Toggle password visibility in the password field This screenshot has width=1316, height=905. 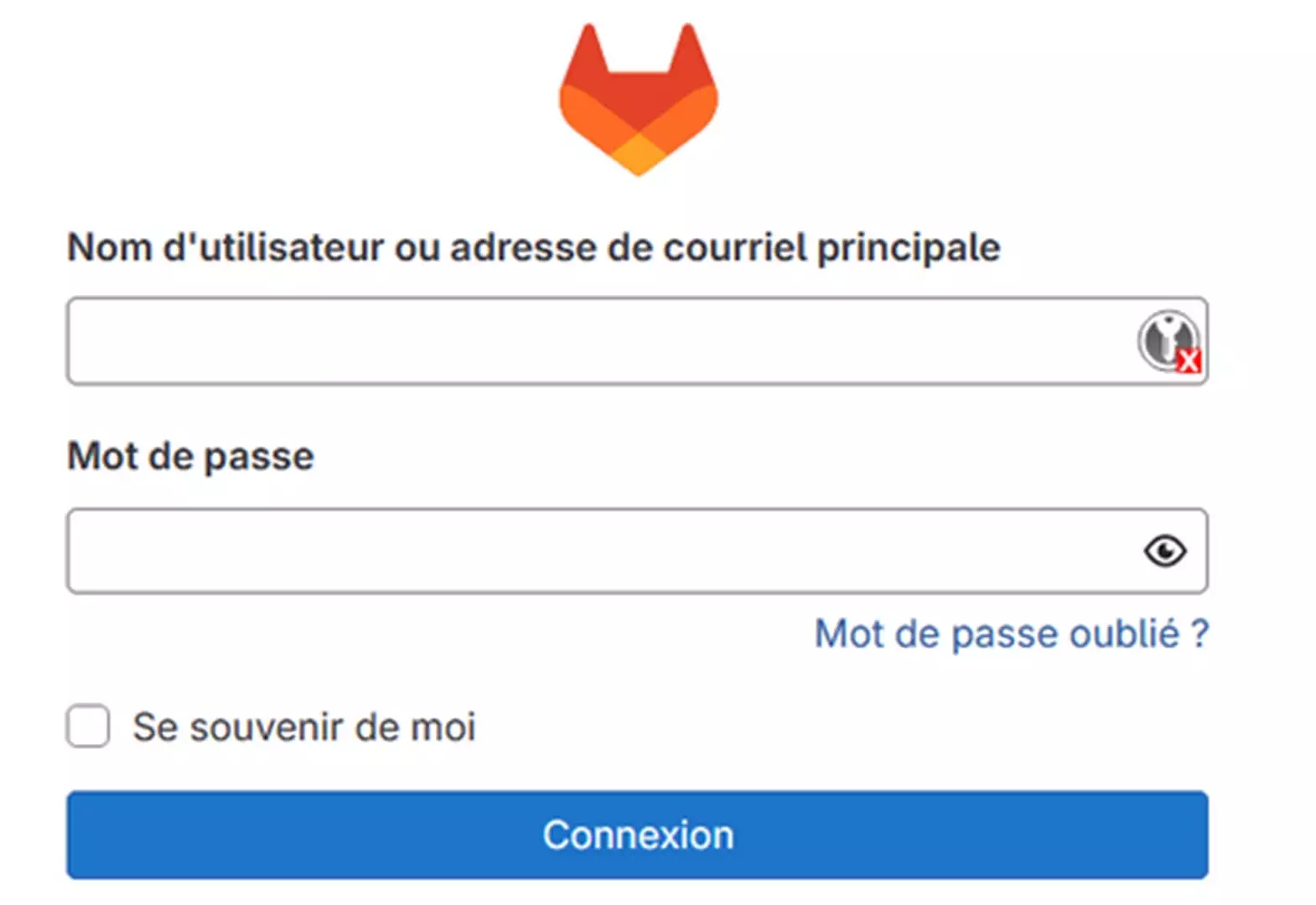click(1164, 551)
